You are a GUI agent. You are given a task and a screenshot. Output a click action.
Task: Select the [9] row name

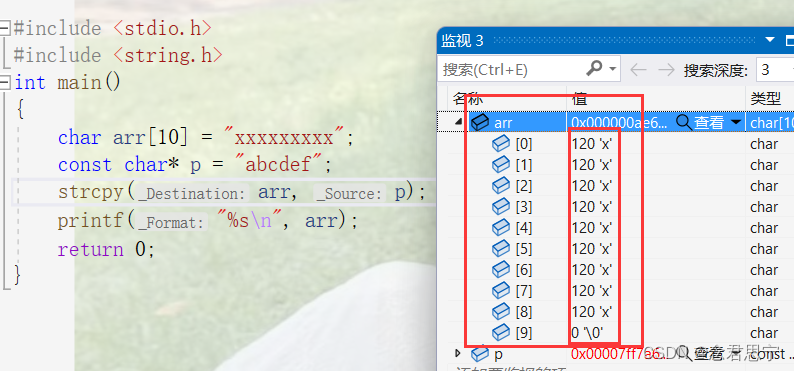(x=524, y=333)
